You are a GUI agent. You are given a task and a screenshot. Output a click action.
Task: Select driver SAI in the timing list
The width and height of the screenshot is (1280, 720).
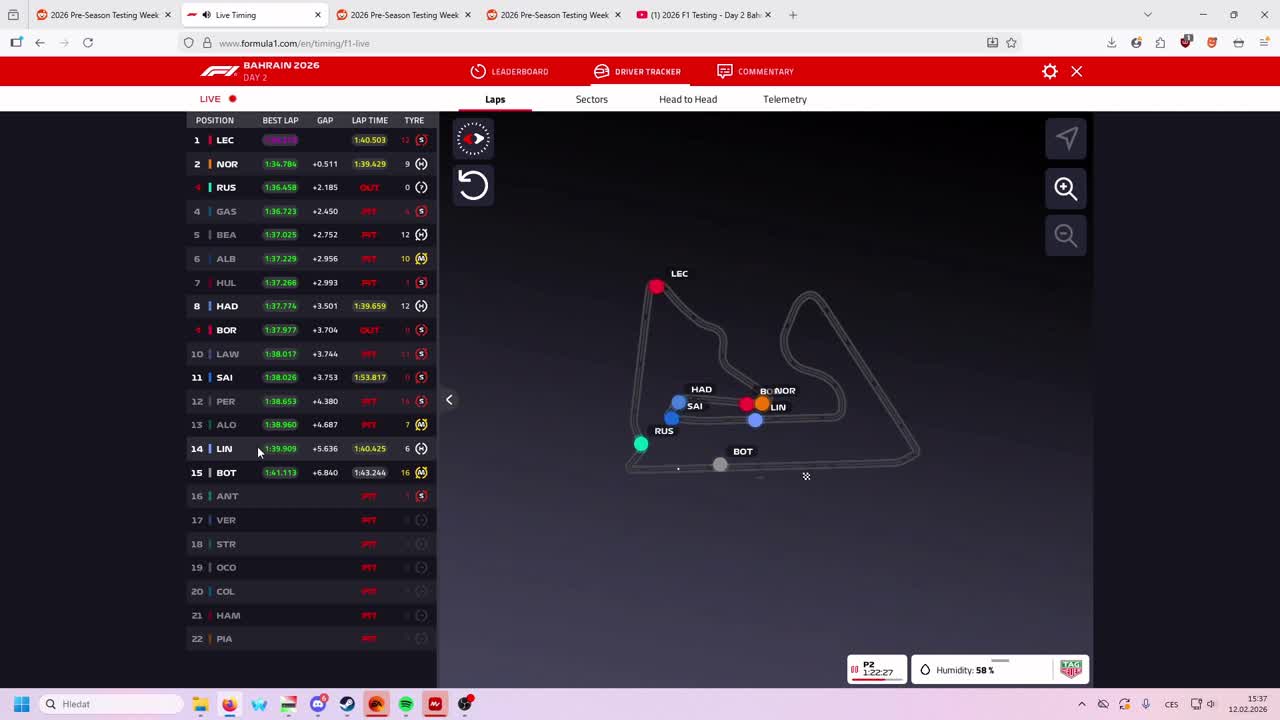(311, 377)
